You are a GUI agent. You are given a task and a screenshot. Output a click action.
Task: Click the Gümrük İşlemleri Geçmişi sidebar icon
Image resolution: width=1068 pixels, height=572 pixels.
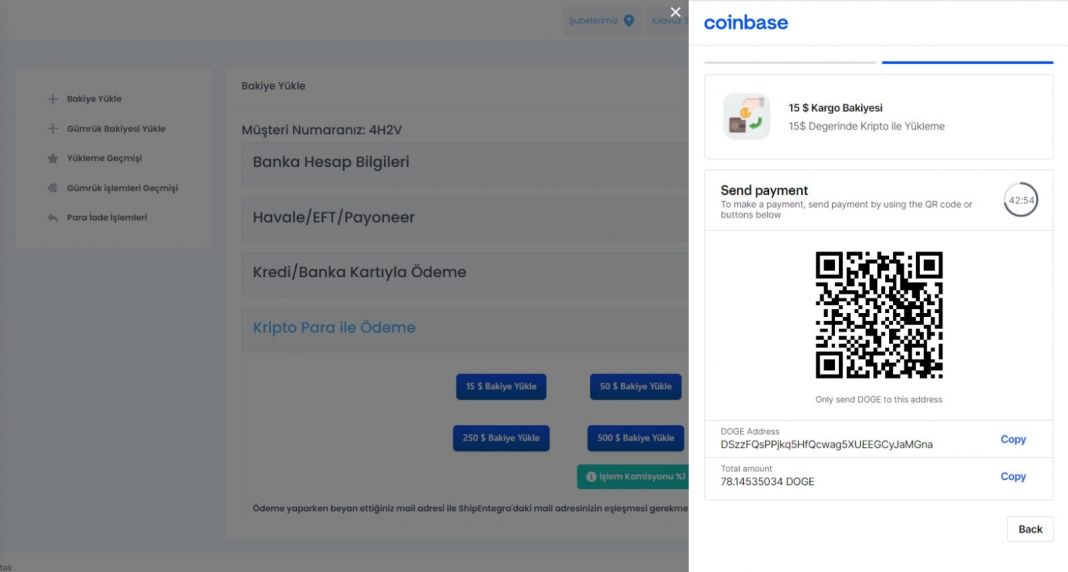click(52, 188)
